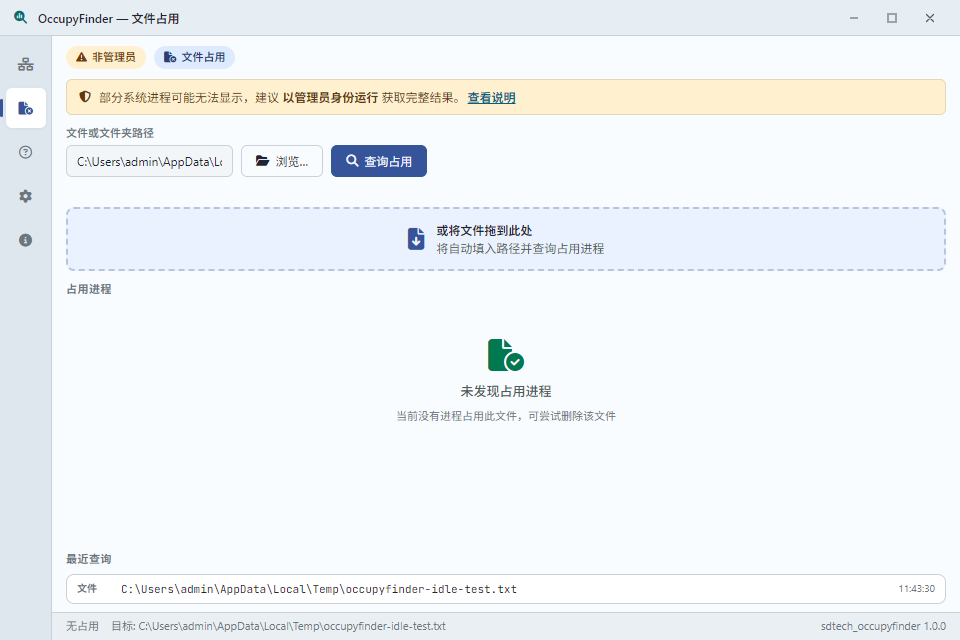
Task: Click the shield icon in the warning banner
Action: (x=85, y=97)
